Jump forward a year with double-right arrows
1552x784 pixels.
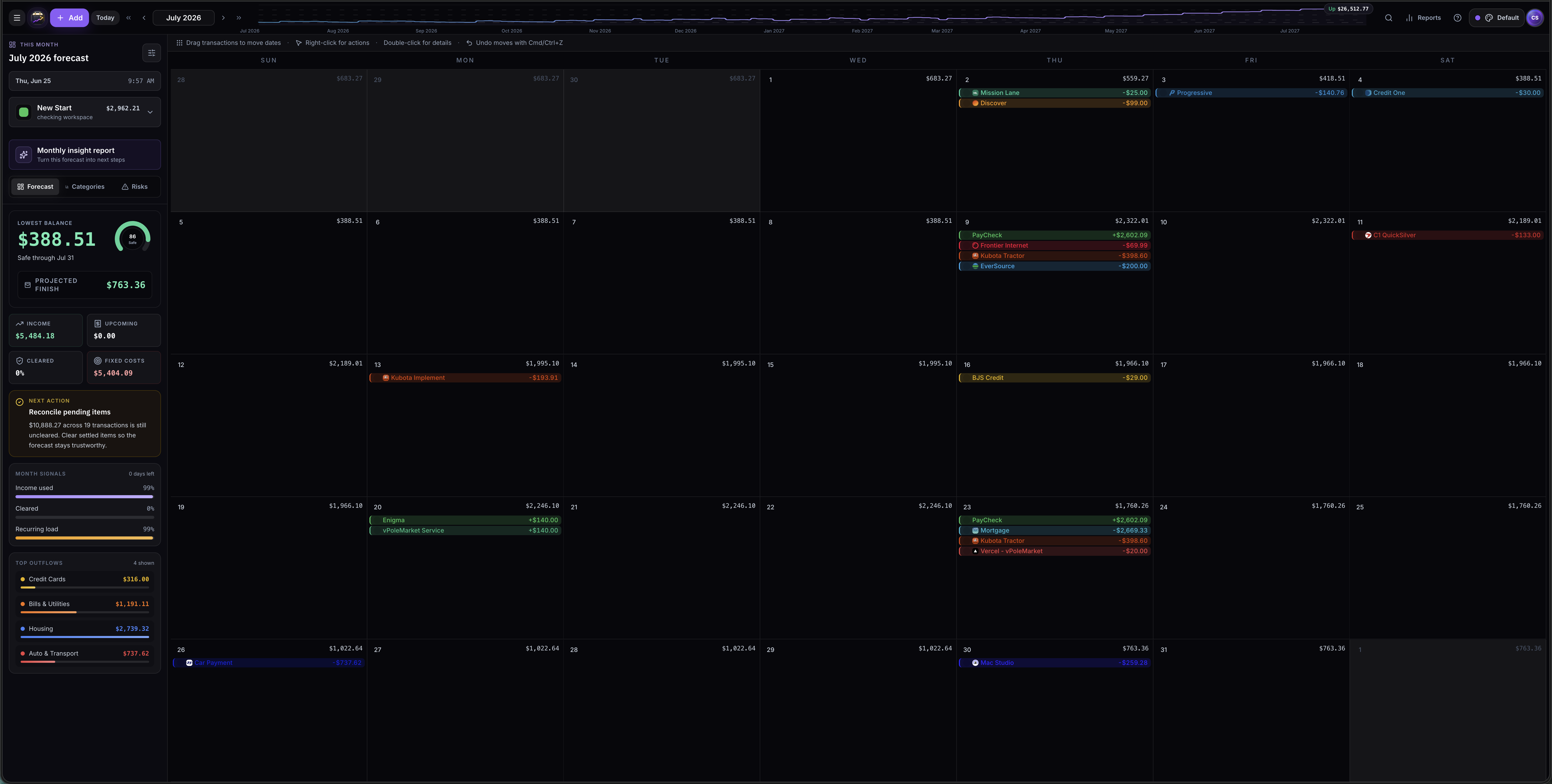pyautogui.click(x=239, y=18)
